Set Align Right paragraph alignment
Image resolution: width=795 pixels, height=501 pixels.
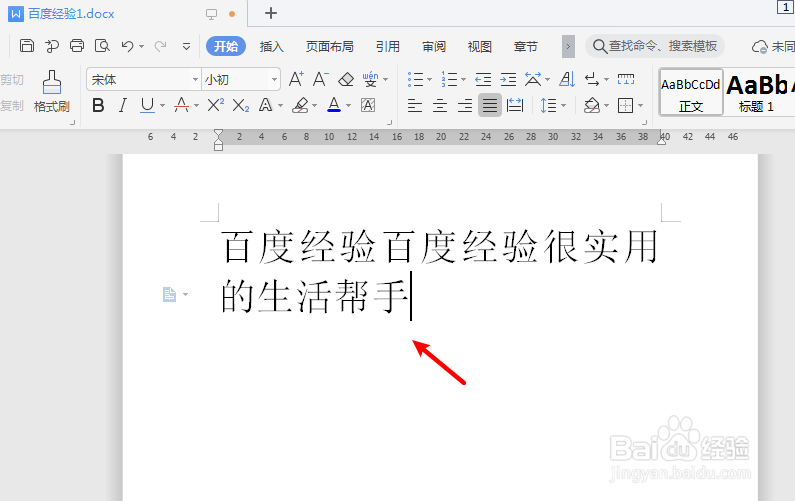(464, 105)
